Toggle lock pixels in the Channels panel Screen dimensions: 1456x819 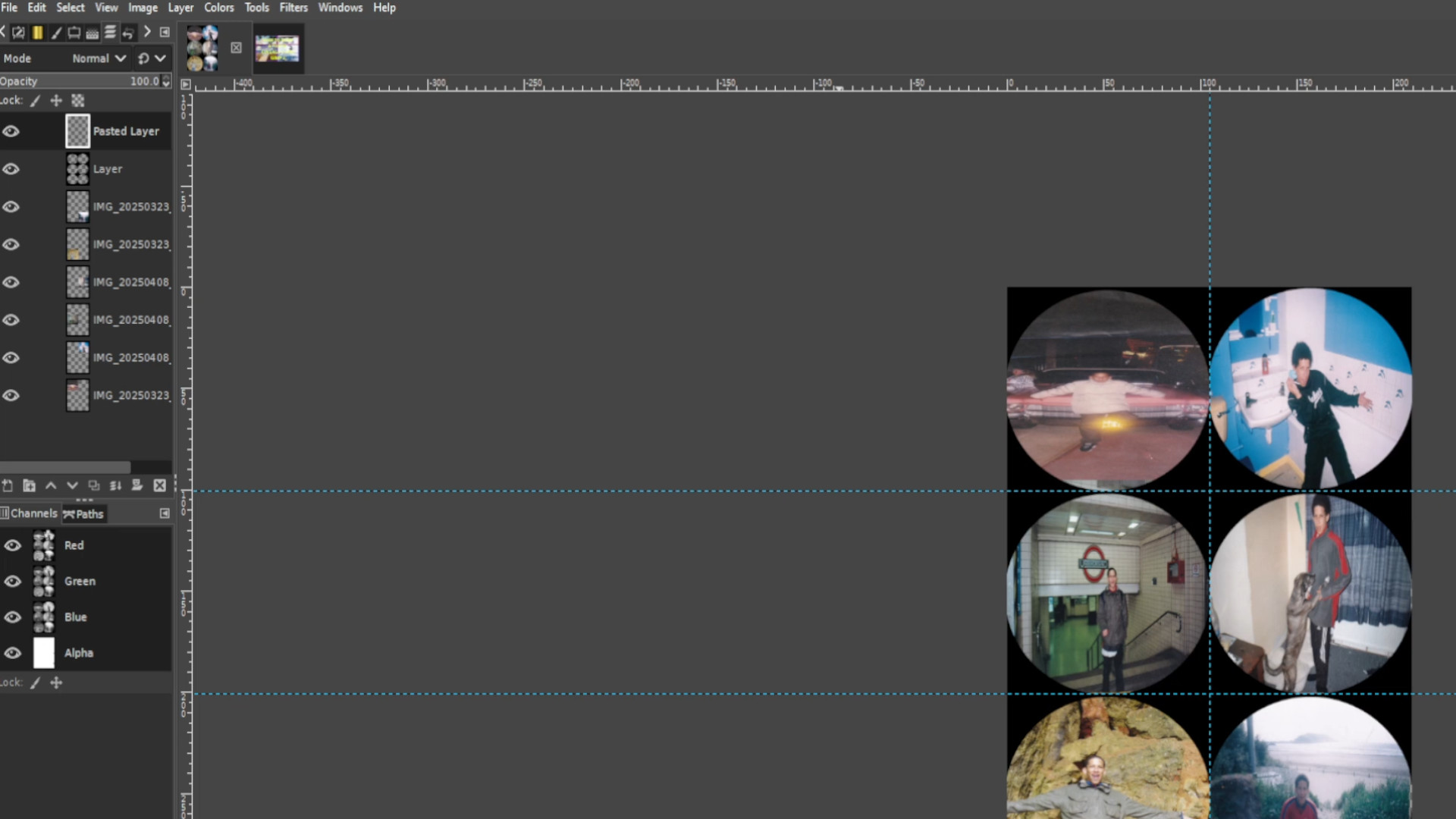click(x=35, y=682)
